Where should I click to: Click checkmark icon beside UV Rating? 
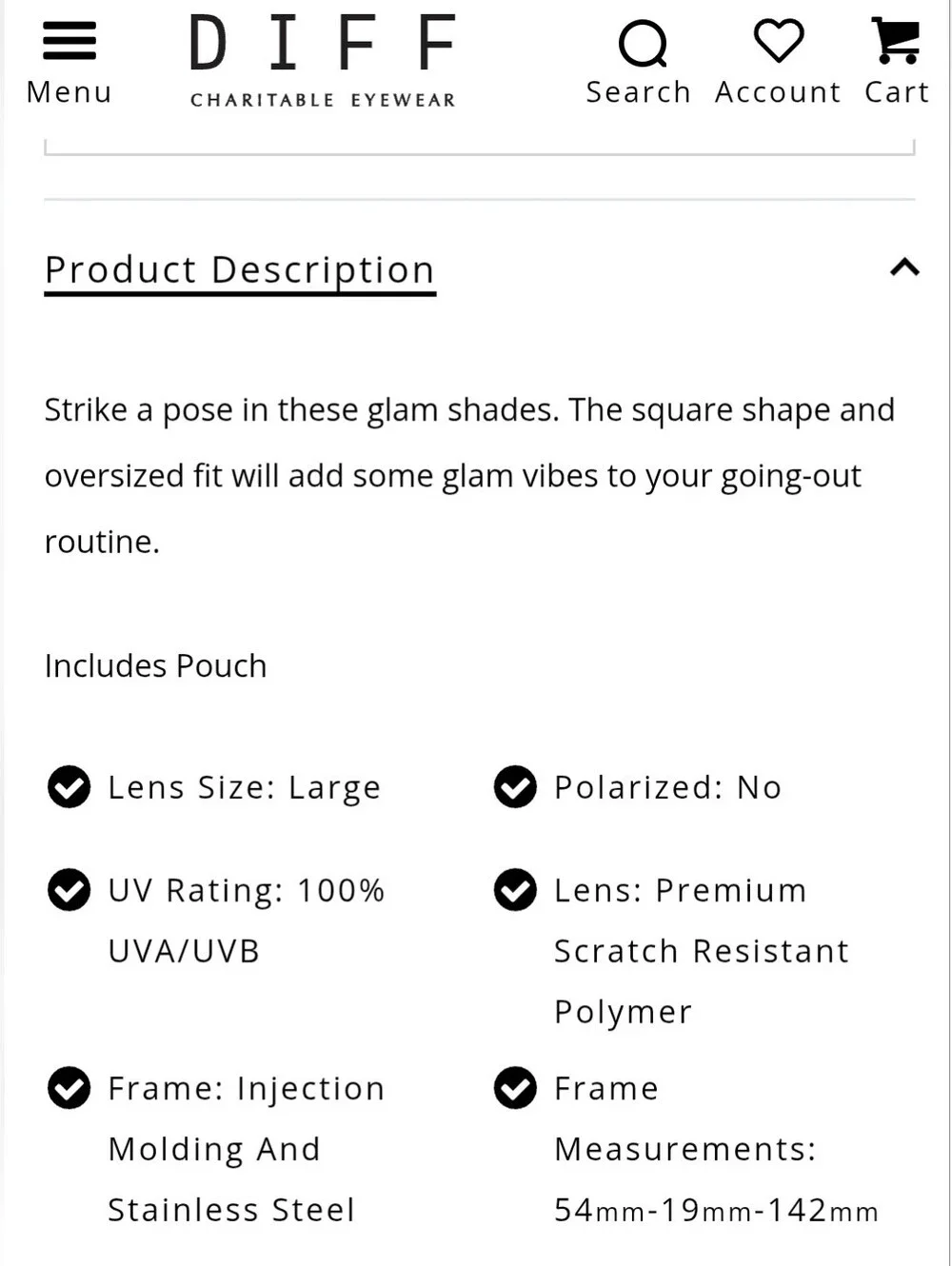(69, 890)
